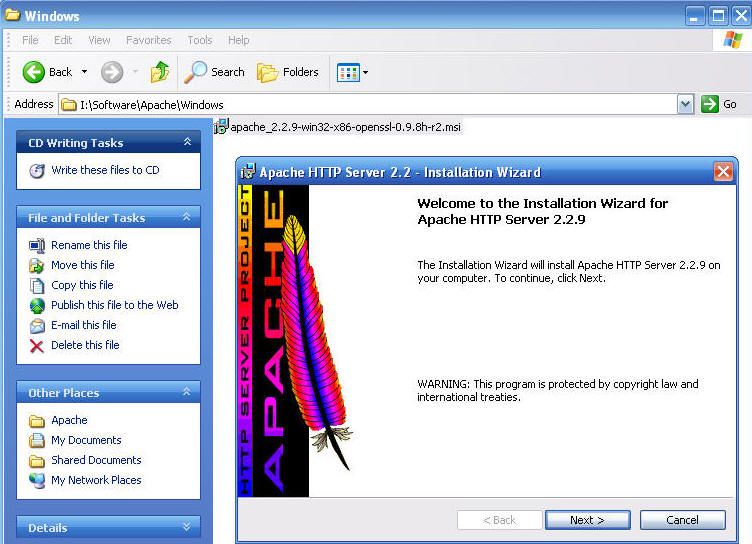Click the green Go arrow icon

pyautogui.click(x=710, y=104)
